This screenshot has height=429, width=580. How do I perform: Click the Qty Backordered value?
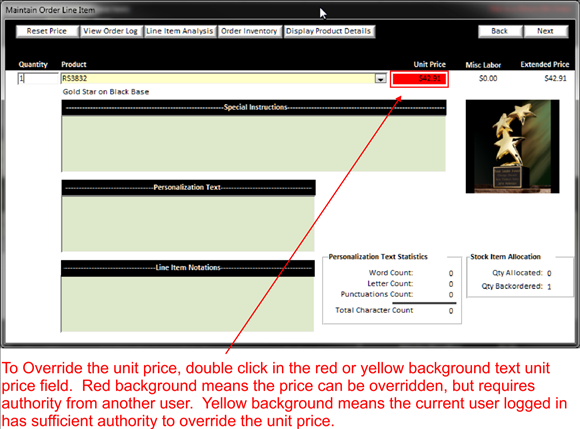(x=549, y=287)
